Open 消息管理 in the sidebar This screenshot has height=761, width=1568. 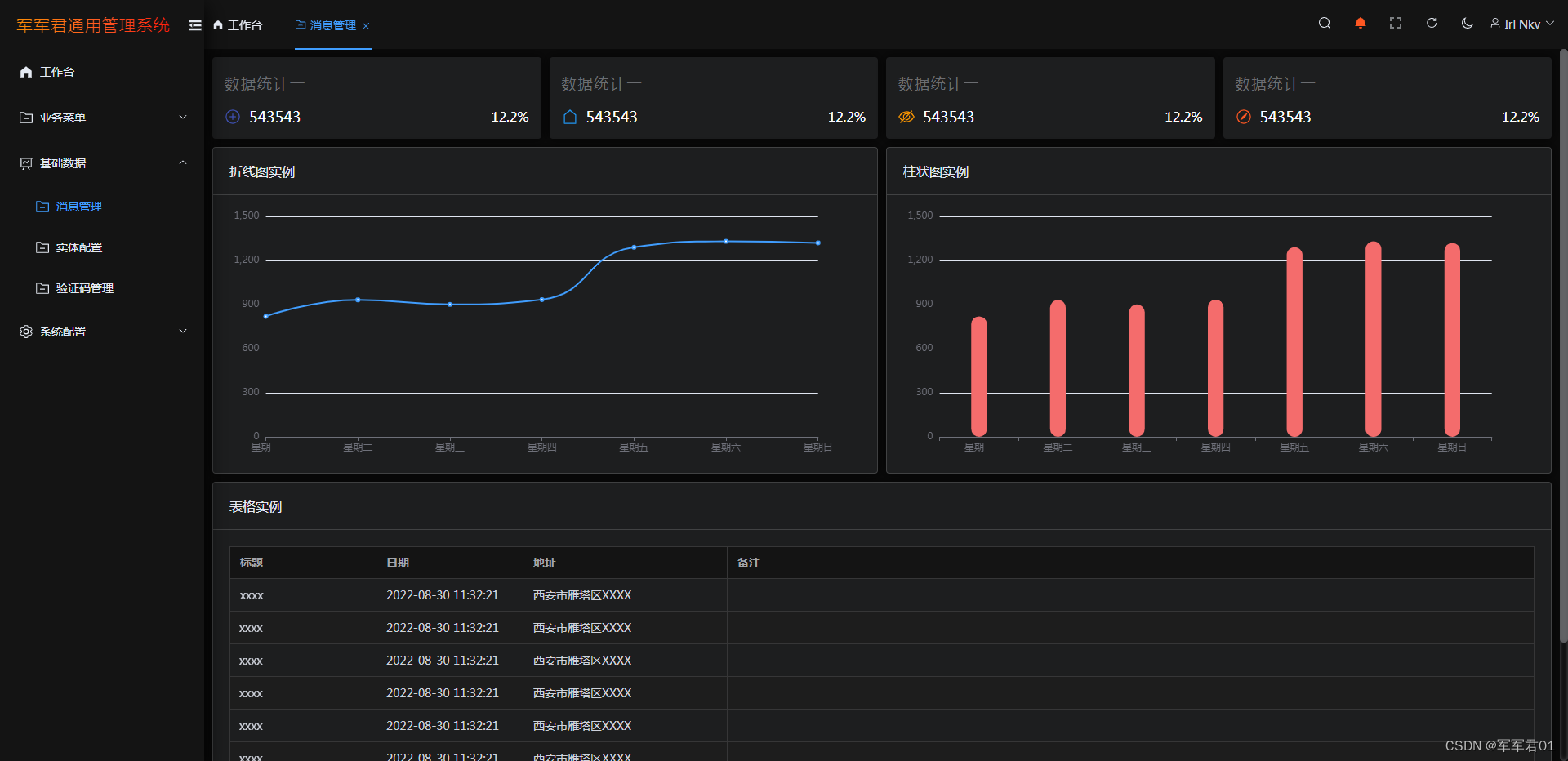(102, 207)
